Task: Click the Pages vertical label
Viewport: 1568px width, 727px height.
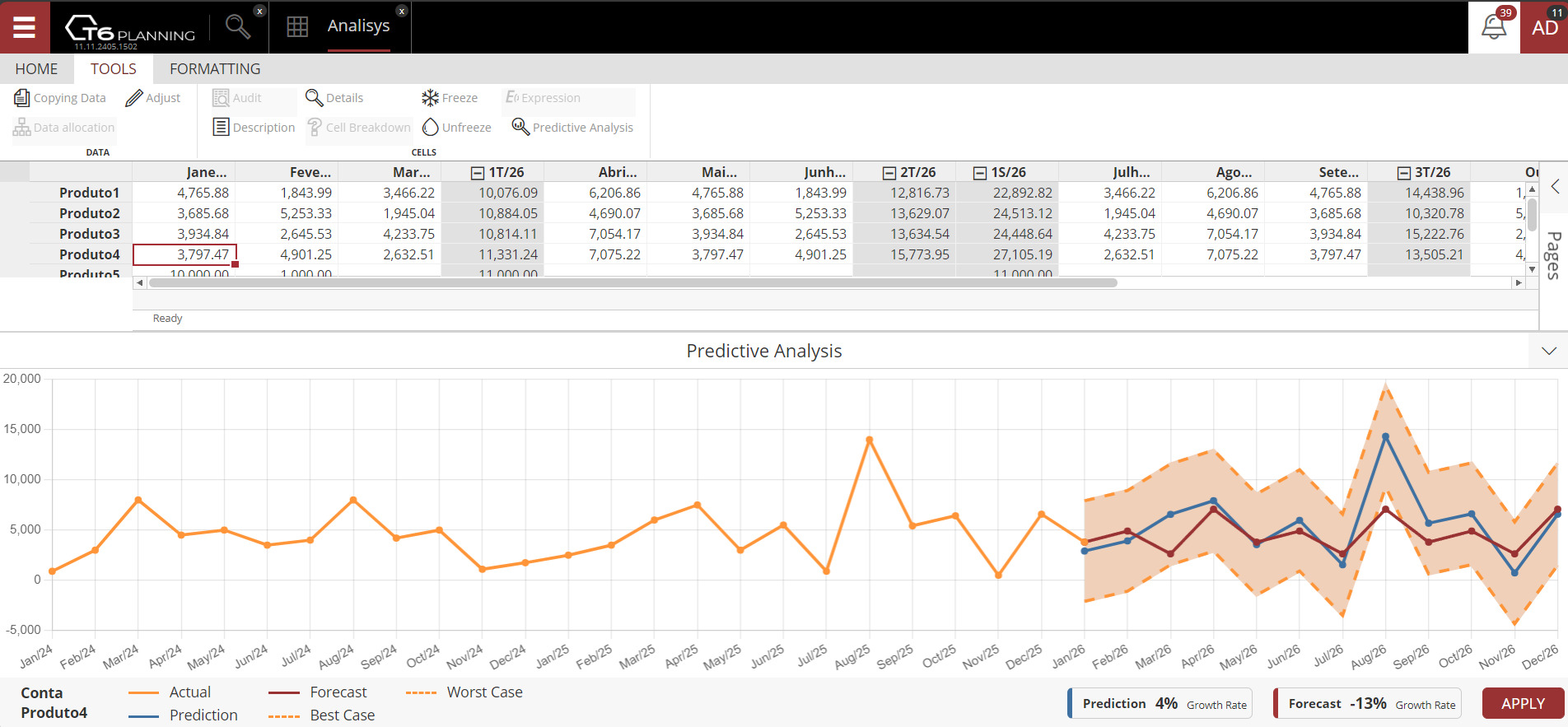Action: [x=1554, y=255]
